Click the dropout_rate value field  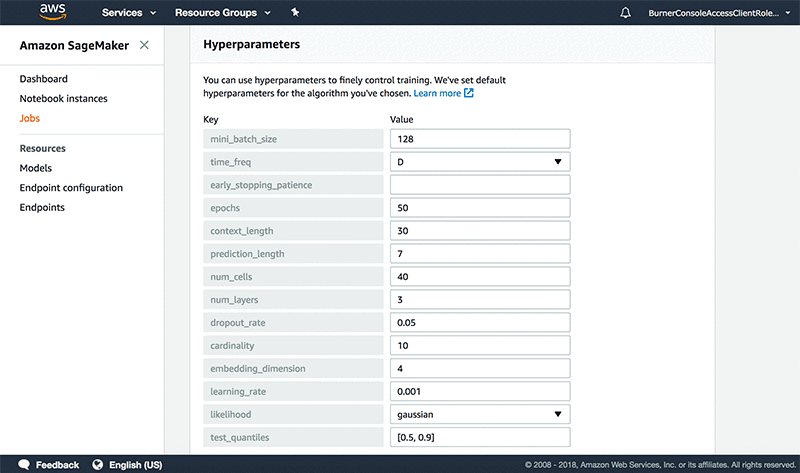click(480, 322)
